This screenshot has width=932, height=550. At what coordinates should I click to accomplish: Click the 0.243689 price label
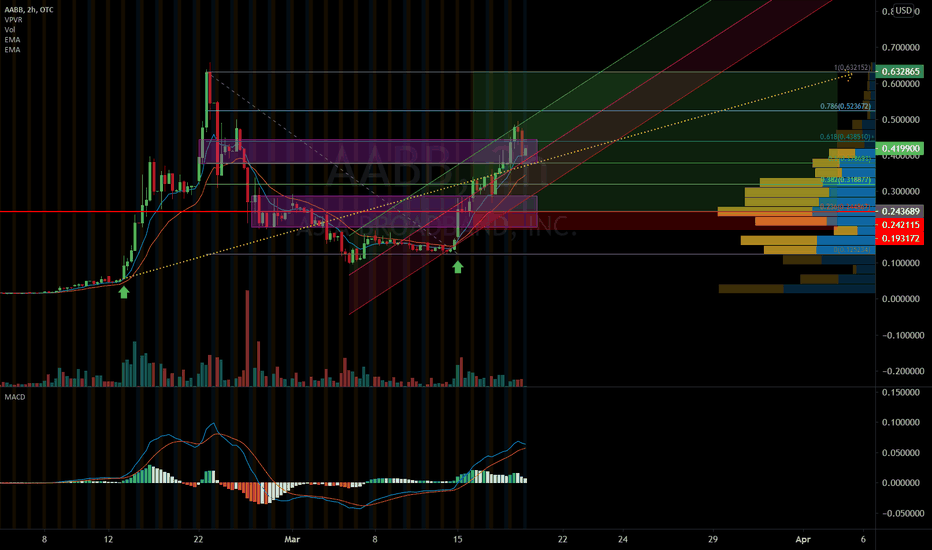tap(900, 212)
